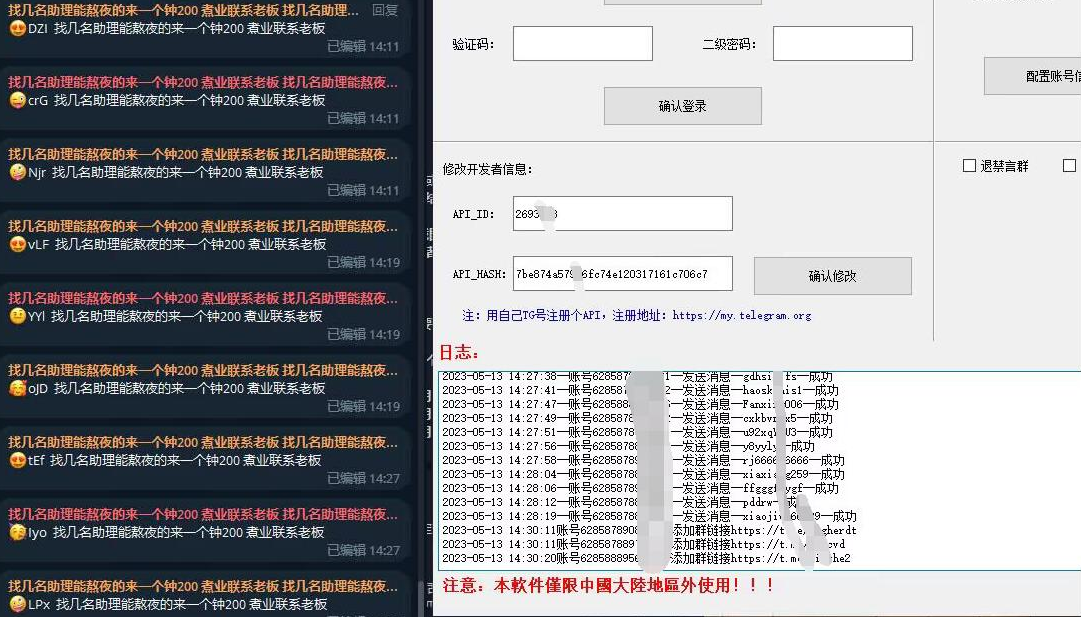Select the emoji before the Njr message

[x=17, y=172]
